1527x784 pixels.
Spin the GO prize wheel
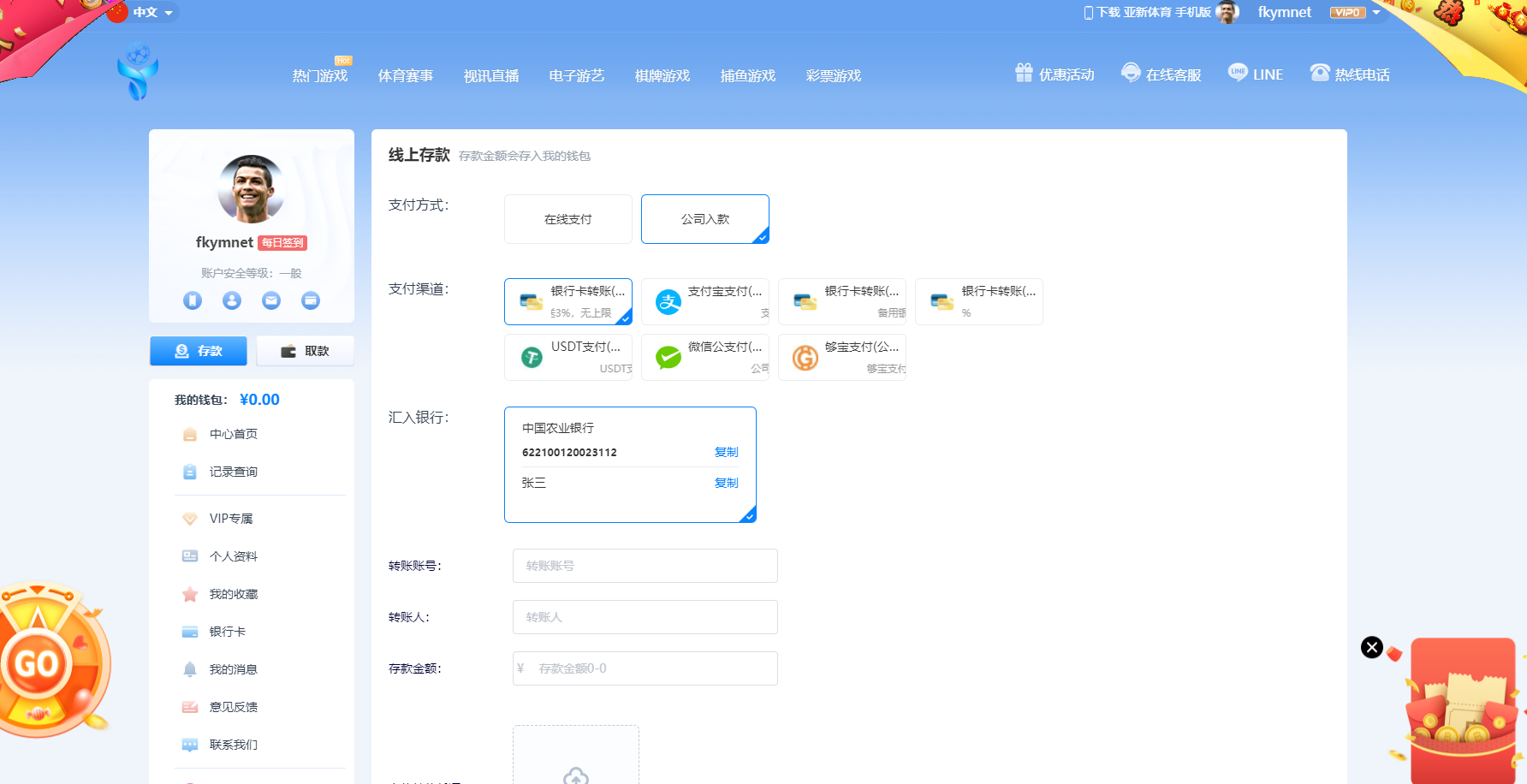pyautogui.click(x=36, y=661)
